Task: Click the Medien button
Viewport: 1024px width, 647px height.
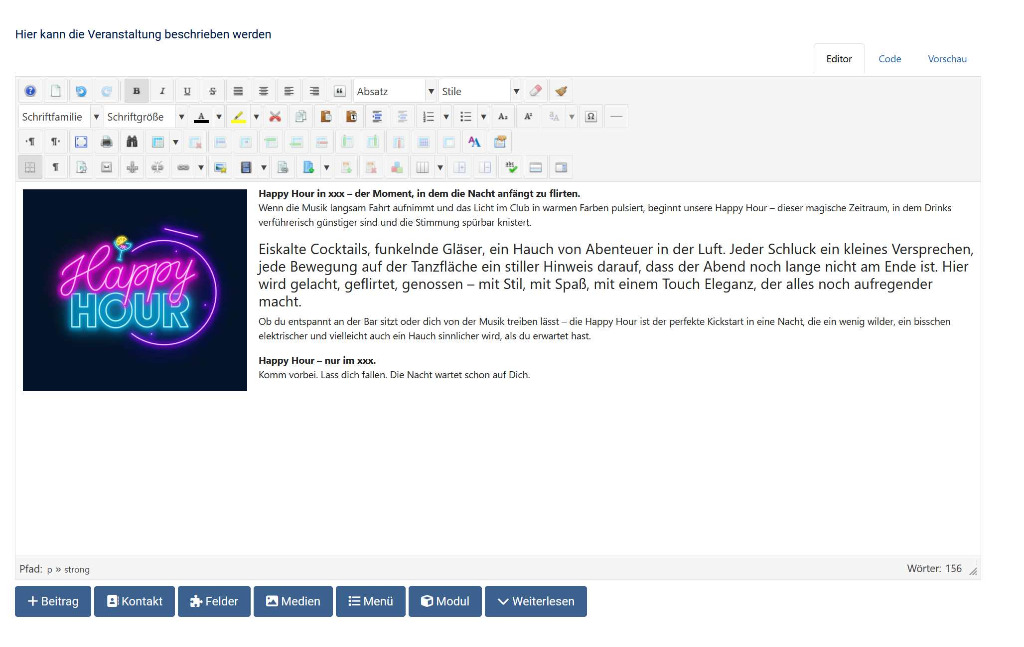Action: tap(293, 601)
